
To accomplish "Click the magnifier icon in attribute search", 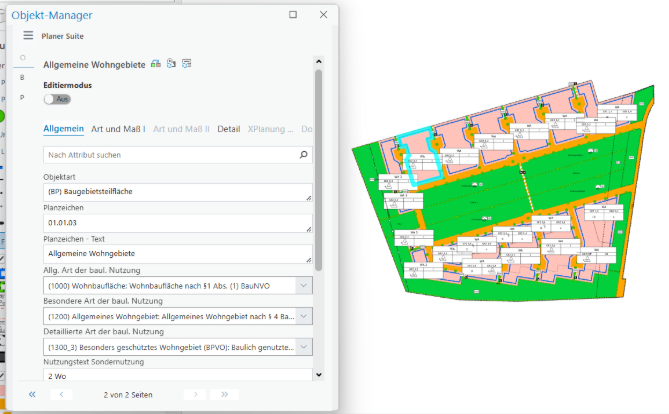I will [304, 155].
